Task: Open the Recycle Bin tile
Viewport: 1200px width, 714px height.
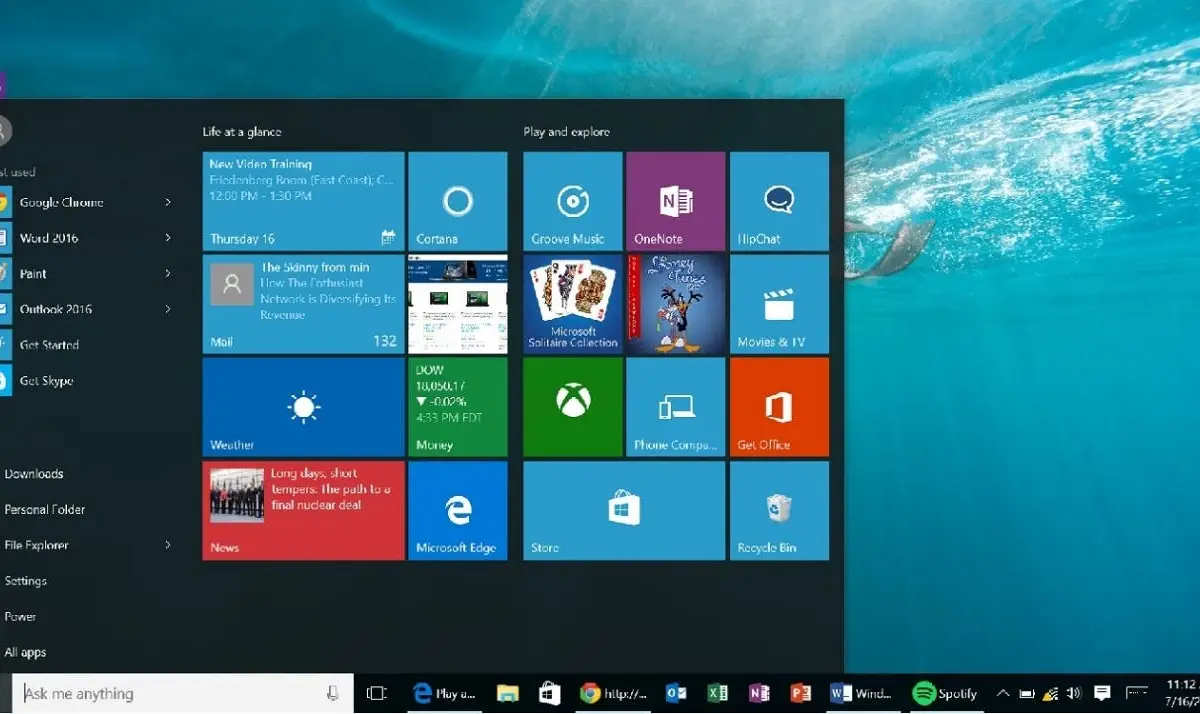Action: (x=779, y=510)
